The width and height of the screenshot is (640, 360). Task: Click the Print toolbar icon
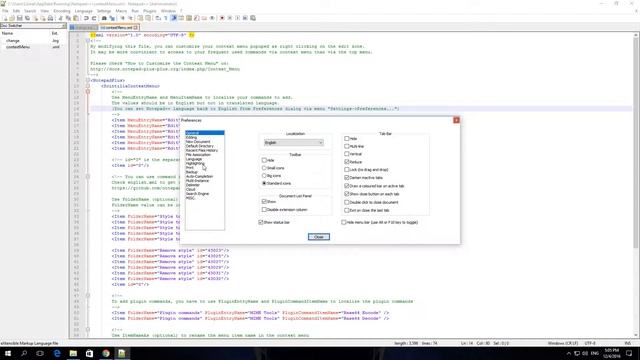pos(50,18)
